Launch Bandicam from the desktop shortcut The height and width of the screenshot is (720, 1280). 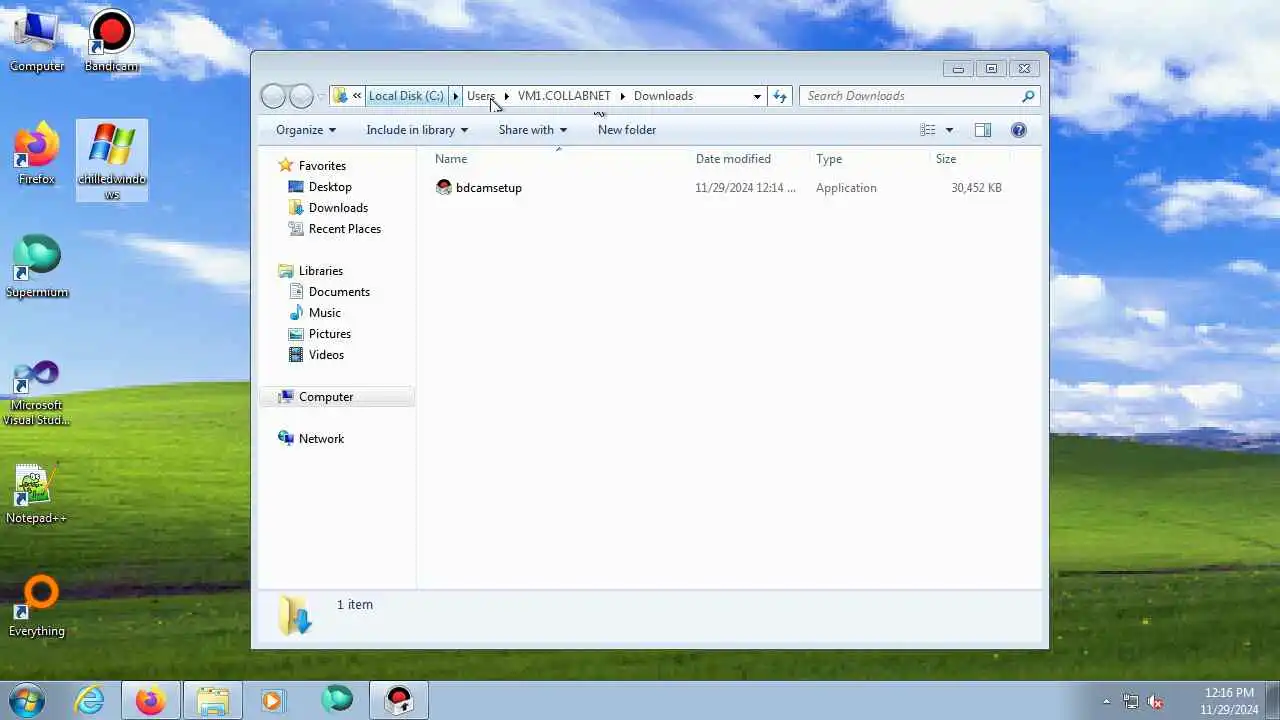111,40
